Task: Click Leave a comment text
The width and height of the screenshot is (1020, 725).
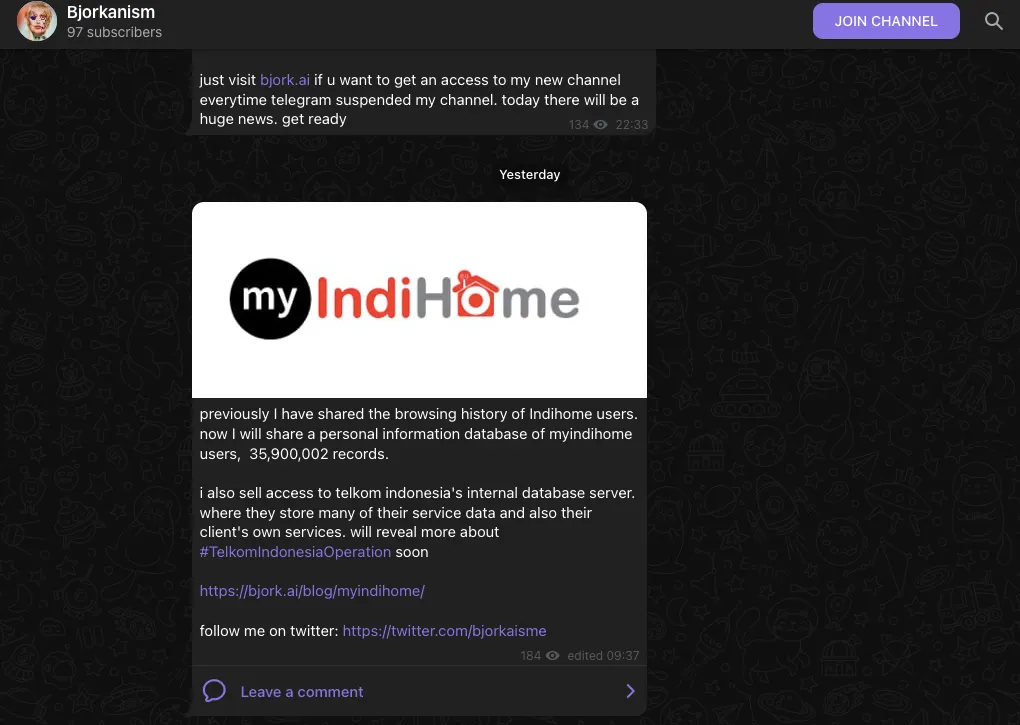Action: tap(302, 692)
